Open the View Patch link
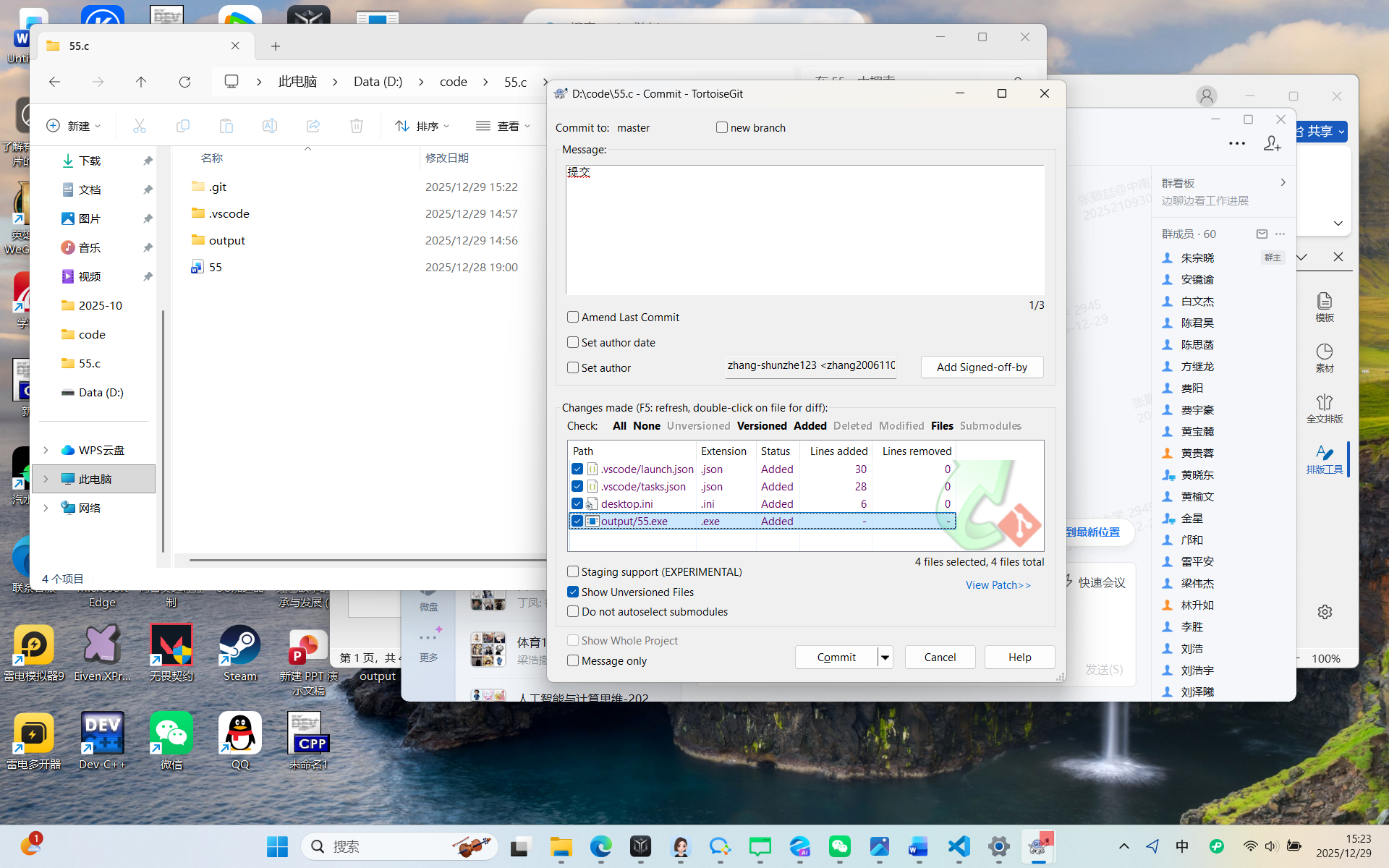The image size is (1389, 868). 998,585
